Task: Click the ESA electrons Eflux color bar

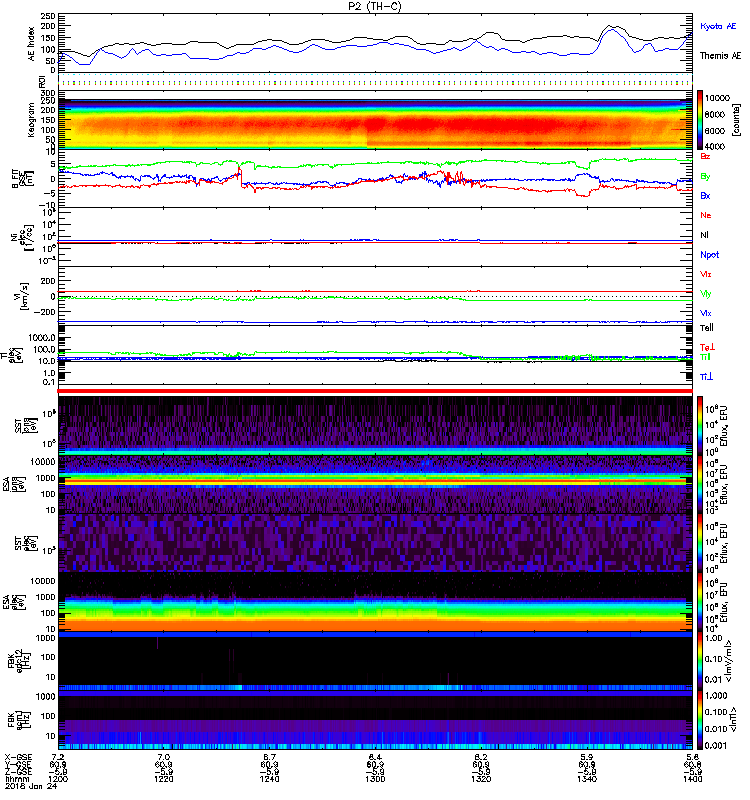Action: (700, 602)
